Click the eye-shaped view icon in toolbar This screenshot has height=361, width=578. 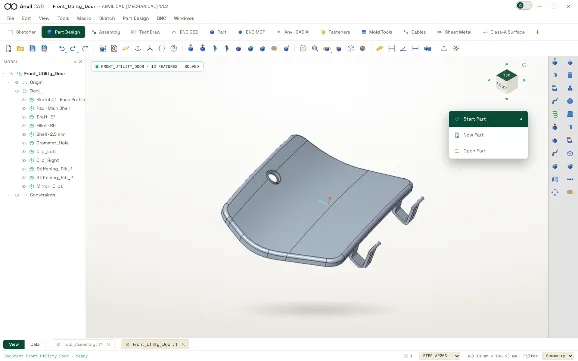coord(327,48)
